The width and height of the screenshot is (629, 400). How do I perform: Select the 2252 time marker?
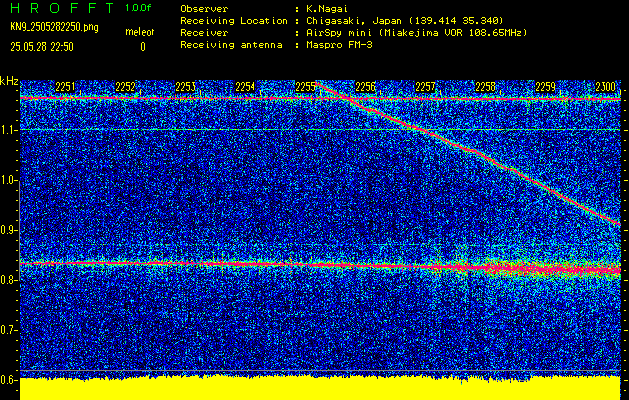tap(125, 87)
